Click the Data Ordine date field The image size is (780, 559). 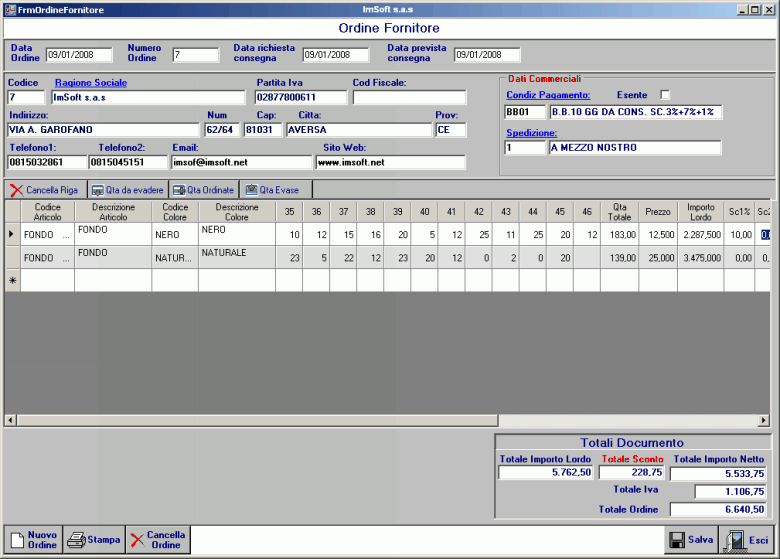(x=79, y=55)
